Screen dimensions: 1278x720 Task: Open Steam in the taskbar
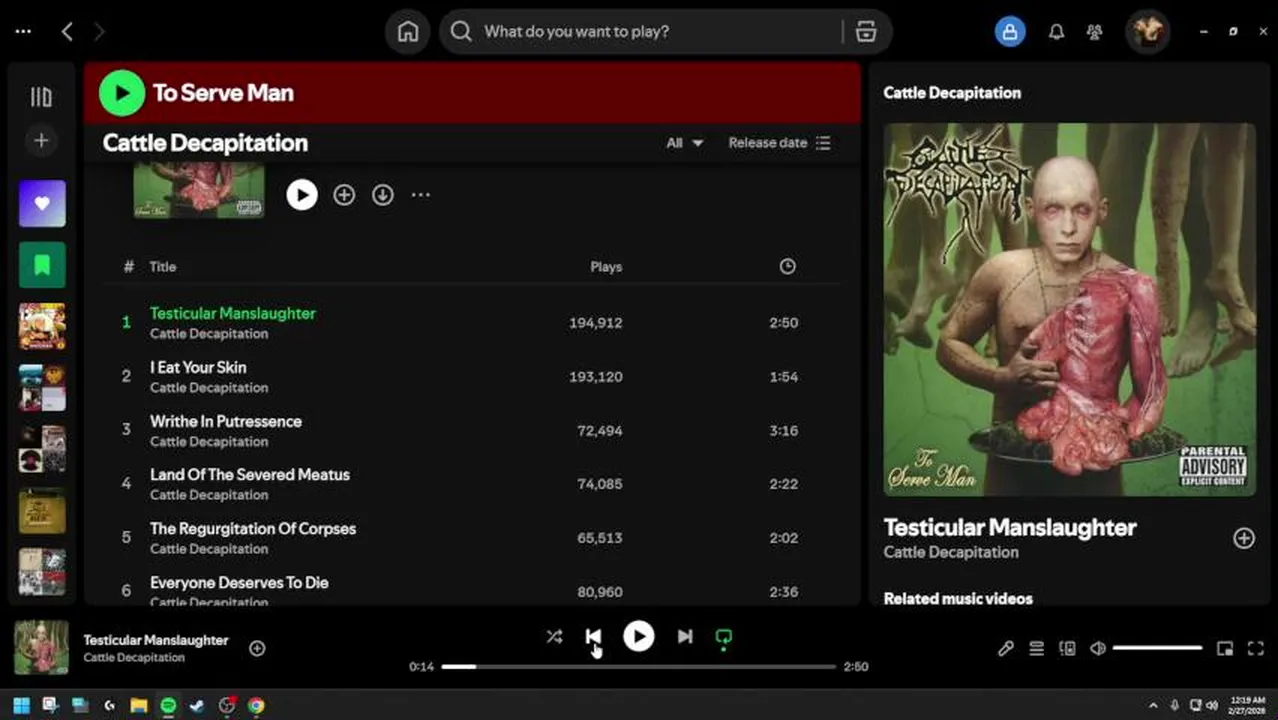pos(198,706)
